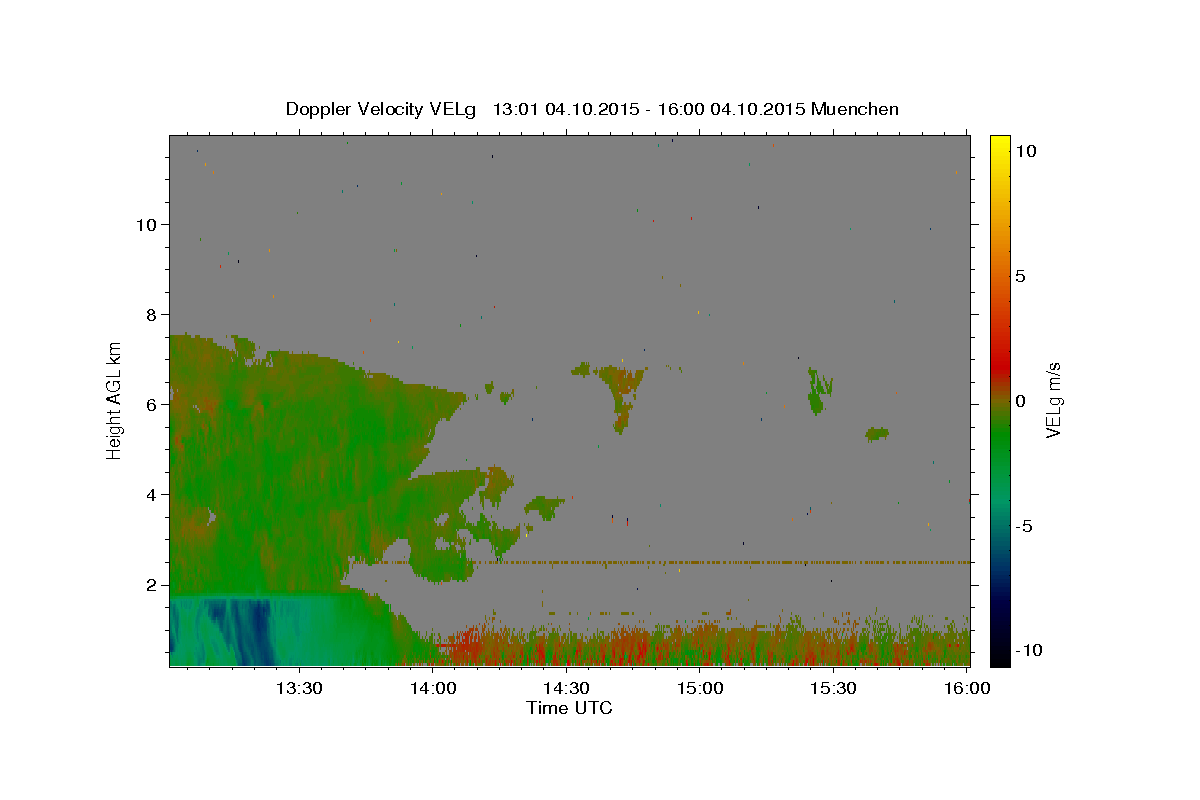Click the height axis label '10'
This screenshot has width=1200, height=800.
tap(145, 224)
